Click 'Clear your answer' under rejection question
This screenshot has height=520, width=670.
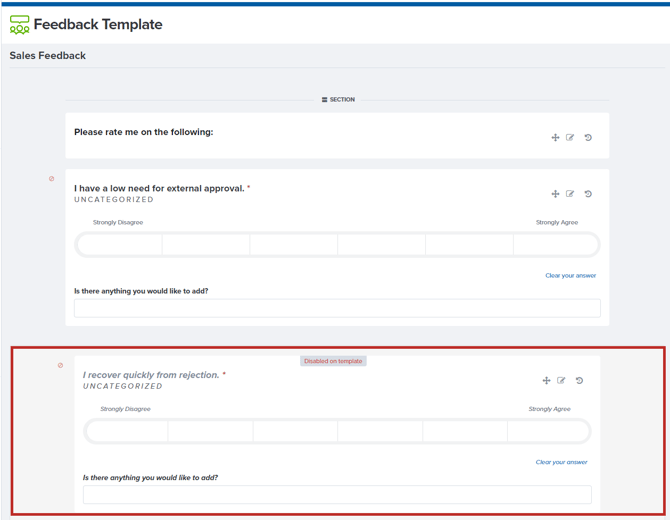pyautogui.click(x=561, y=462)
